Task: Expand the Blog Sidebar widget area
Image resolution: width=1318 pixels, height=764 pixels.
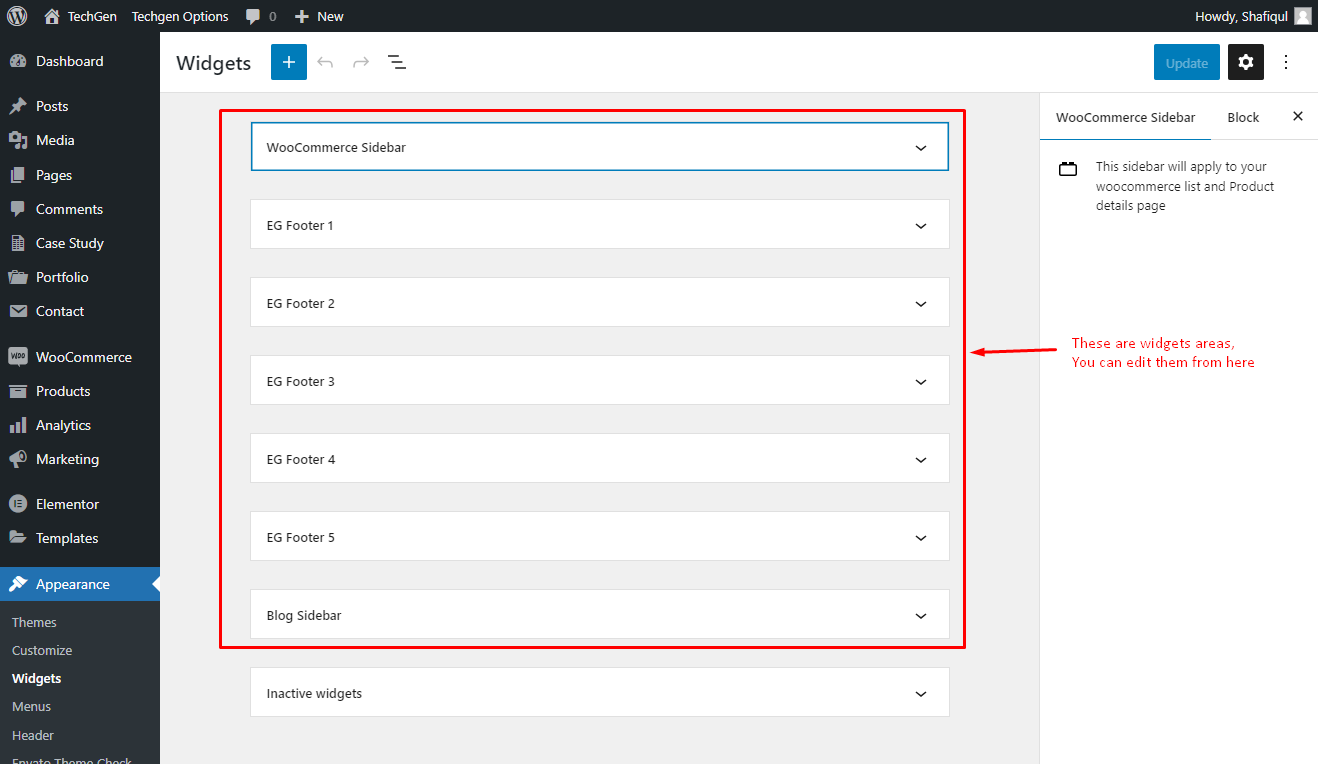Action: (x=599, y=615)
